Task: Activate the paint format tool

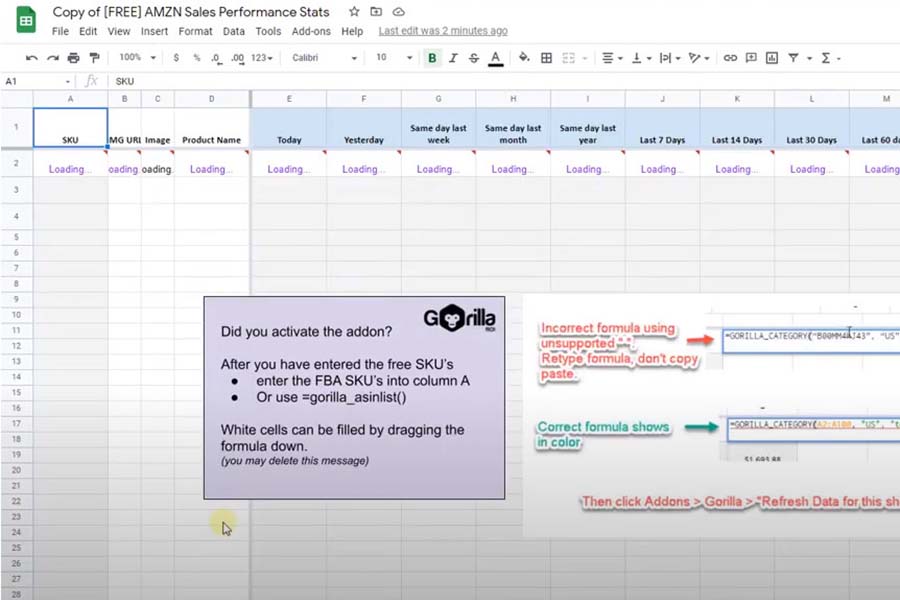Action: click(x=94, y=58)
